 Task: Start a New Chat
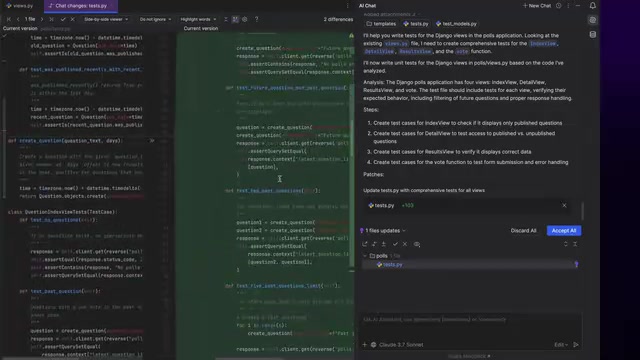[x=537, y=6]
